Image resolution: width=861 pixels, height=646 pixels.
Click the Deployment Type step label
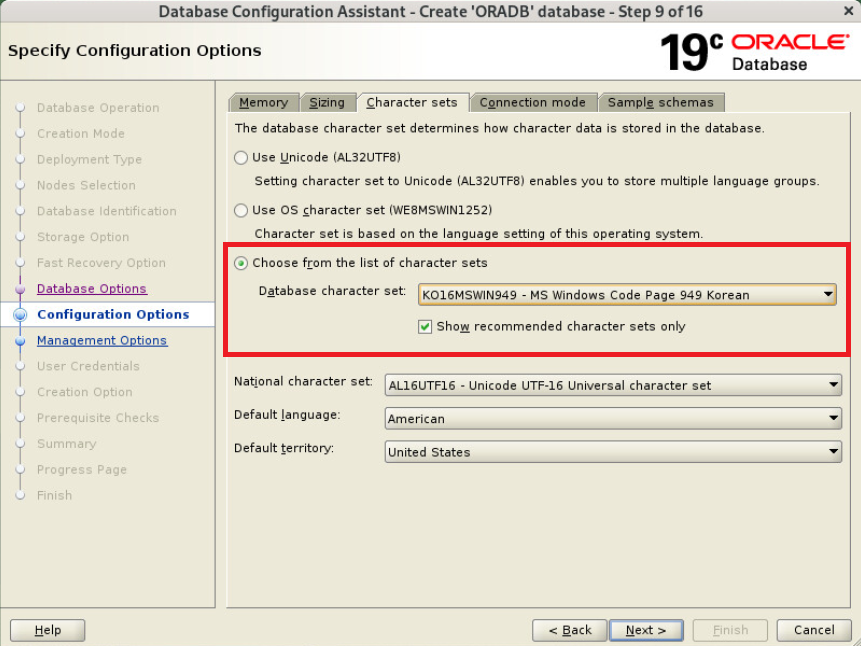(x=90, y=159)
